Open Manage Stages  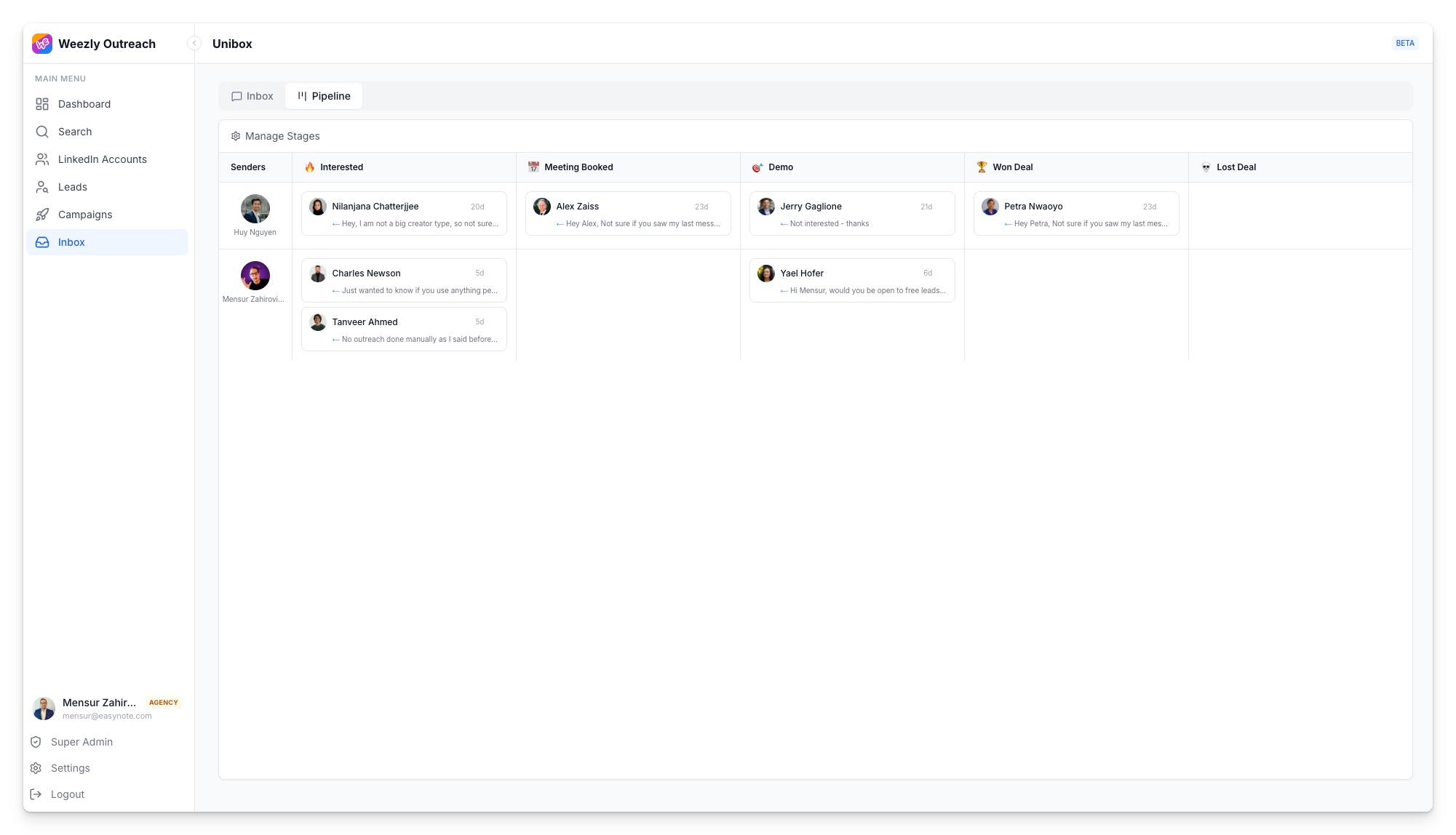[x=275, y=136]
